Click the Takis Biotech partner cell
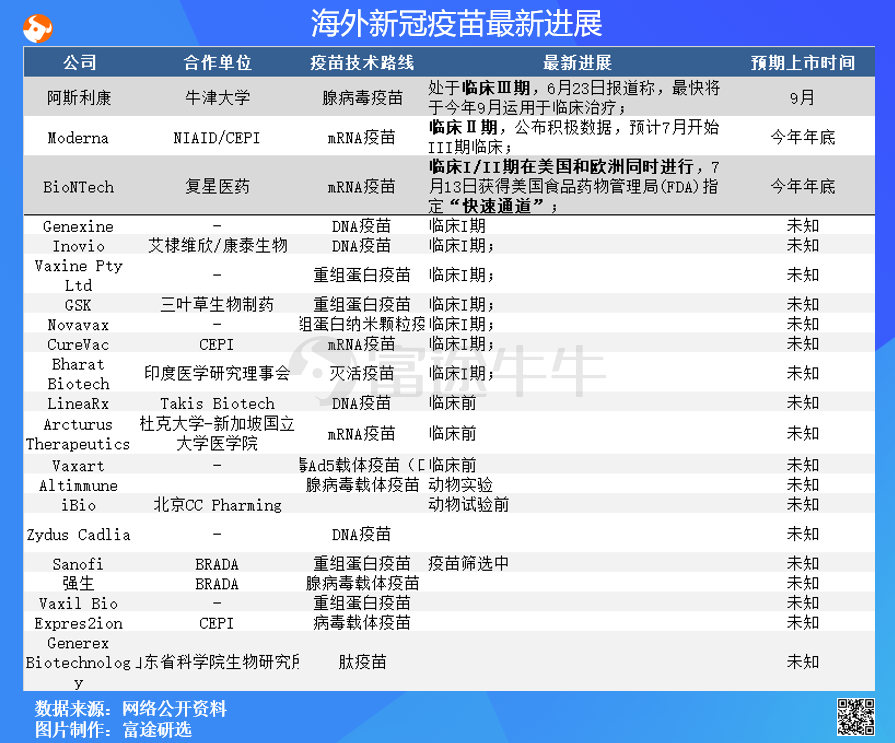Viewport: 895px width, 743px height. (x=217, y=403)
